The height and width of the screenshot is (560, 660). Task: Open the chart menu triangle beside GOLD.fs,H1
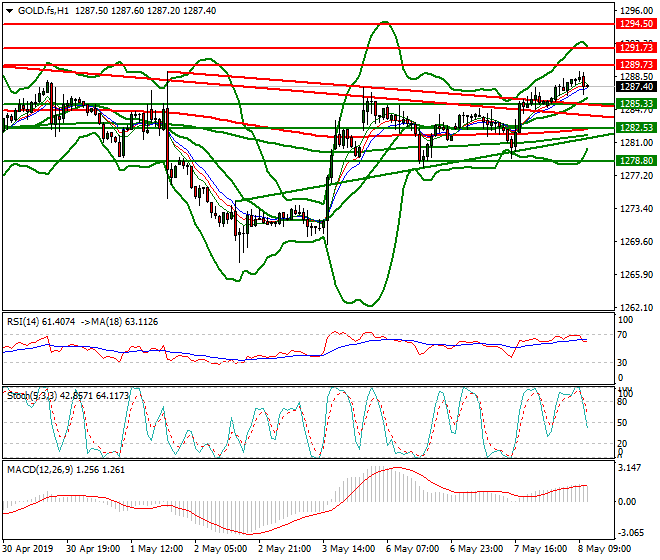tap(10, 11)
